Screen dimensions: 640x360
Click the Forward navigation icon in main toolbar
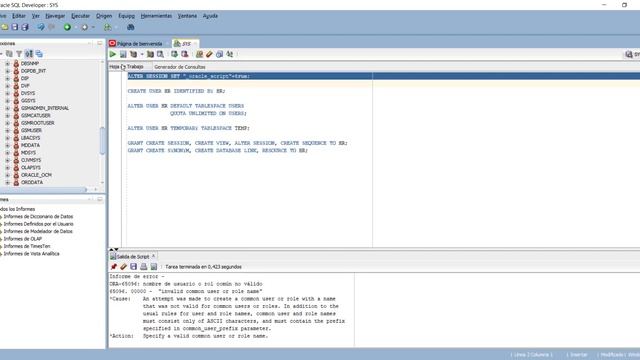click(84, 27)
